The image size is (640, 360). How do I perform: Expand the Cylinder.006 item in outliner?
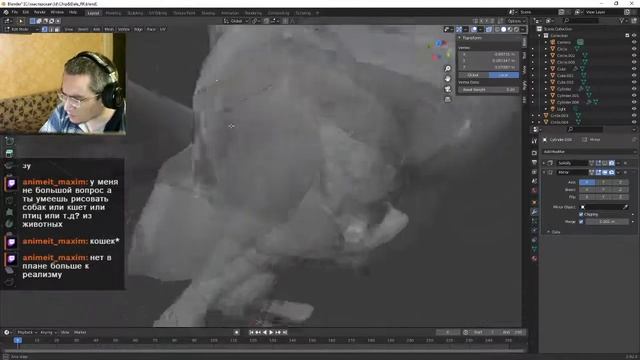(x=546, y=102)
